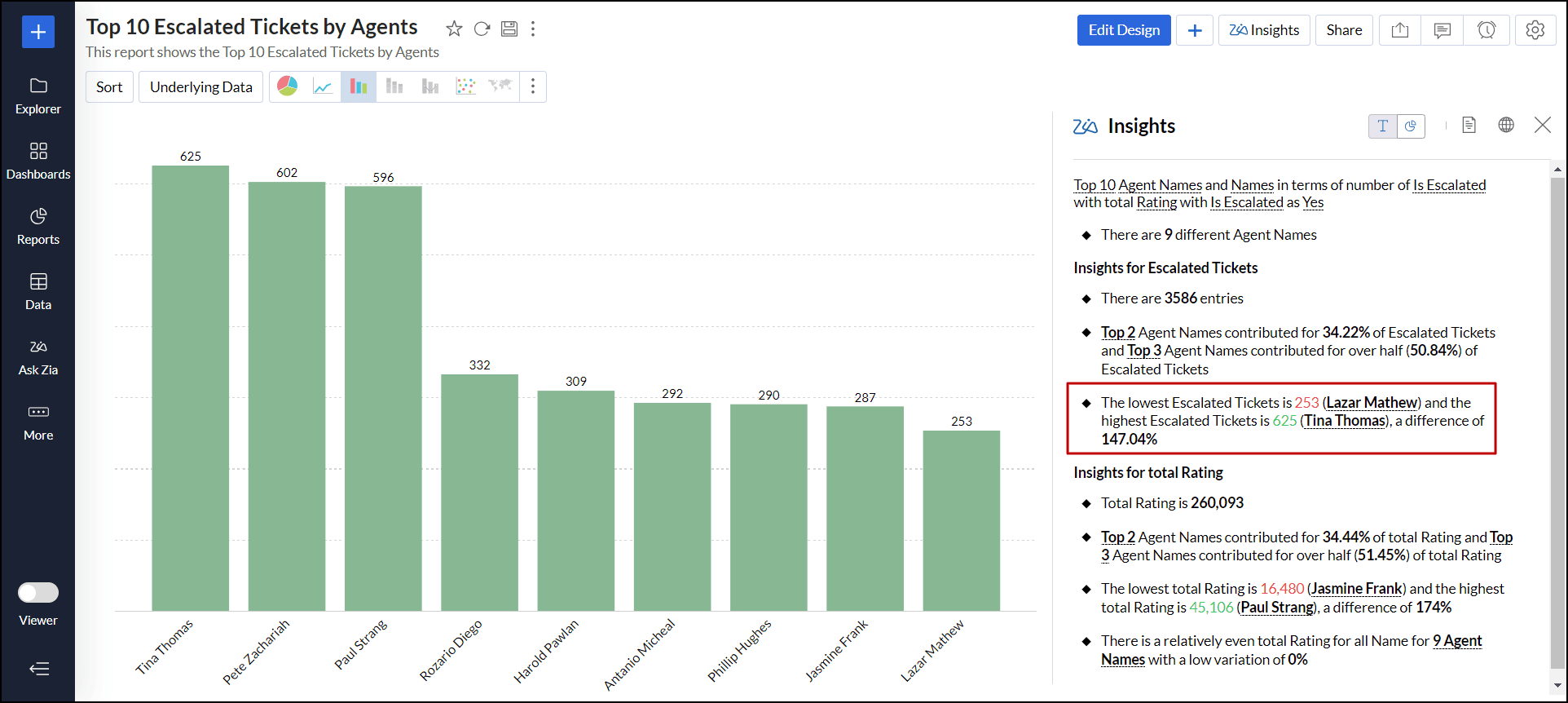Open more options beside the report title
This screenshot has height=703, width=1568.
[533, 29]
